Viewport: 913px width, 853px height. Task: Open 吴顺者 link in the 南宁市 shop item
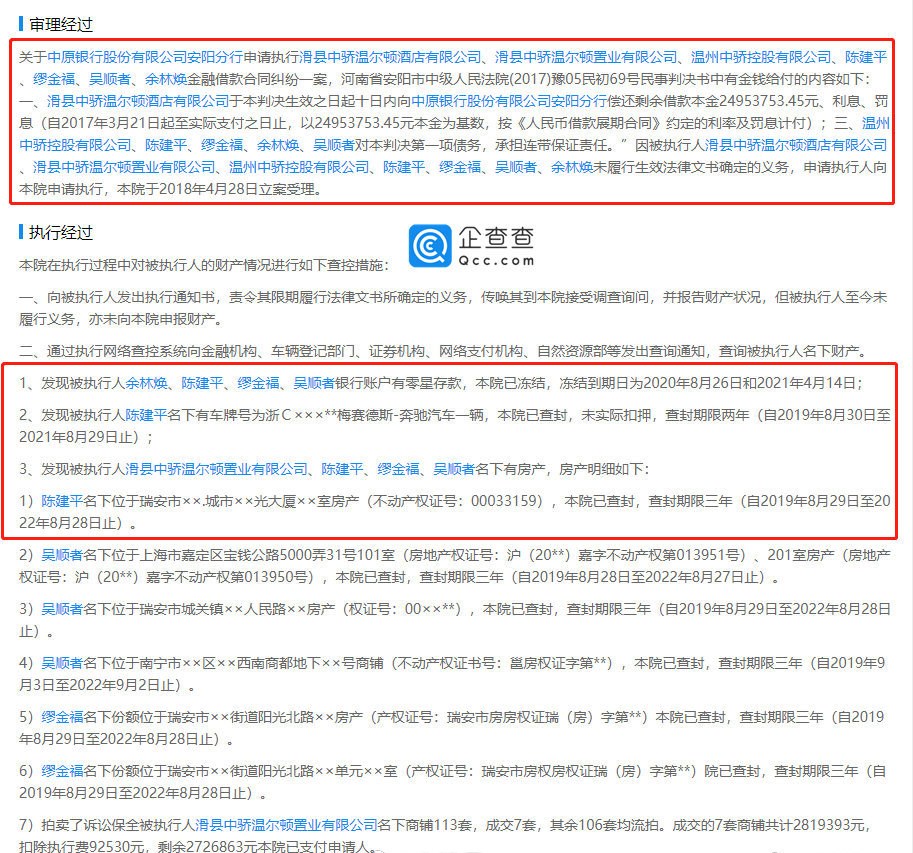coord(62,663)
